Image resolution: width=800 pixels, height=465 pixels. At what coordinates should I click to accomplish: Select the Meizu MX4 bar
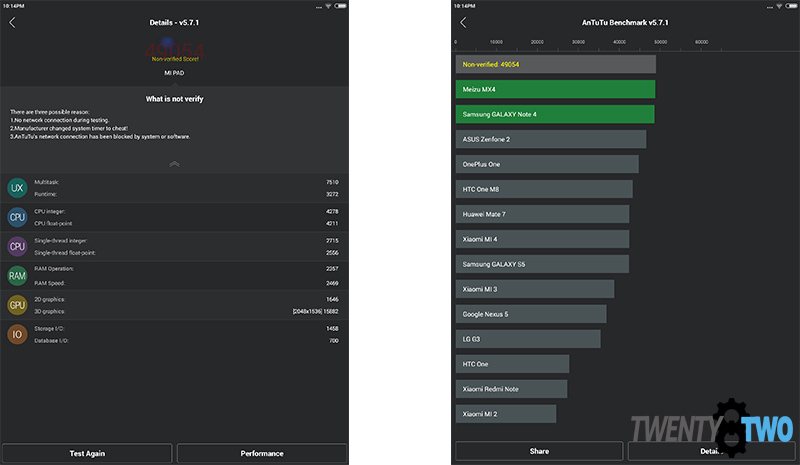point(556,89)
